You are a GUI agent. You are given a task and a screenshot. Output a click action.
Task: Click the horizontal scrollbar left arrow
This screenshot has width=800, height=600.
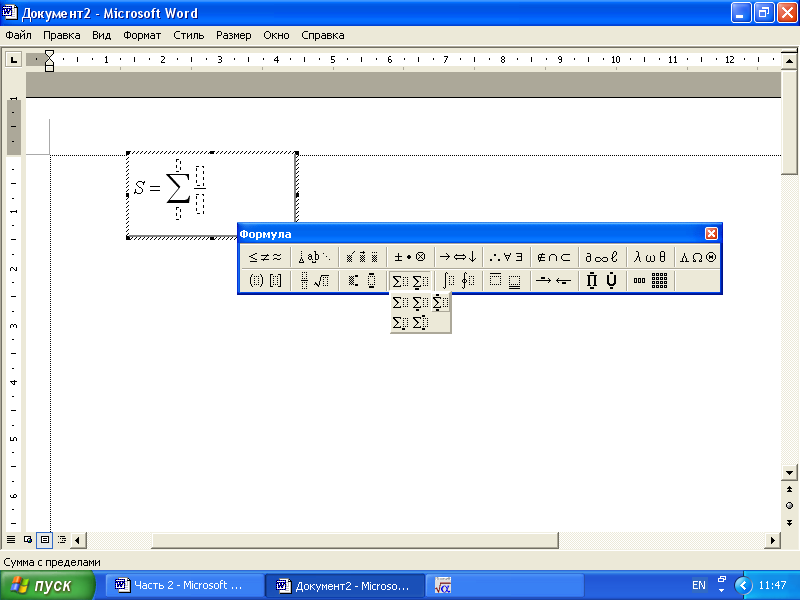[78, 540]
